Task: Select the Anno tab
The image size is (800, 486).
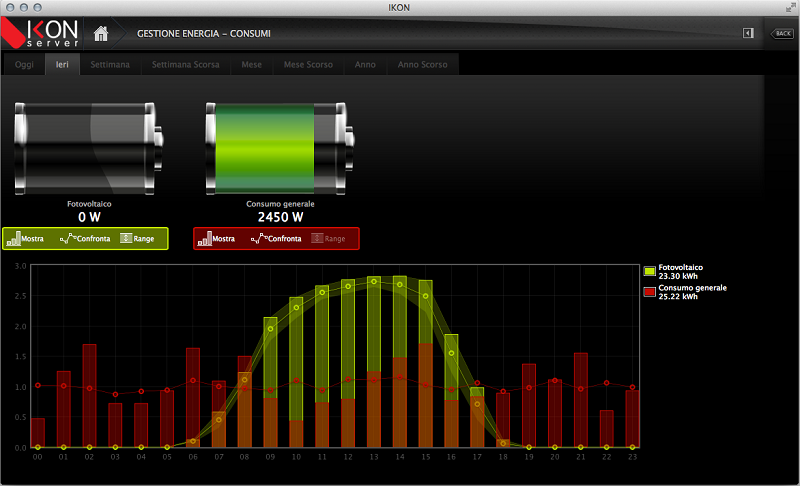Action: [365, 64]
